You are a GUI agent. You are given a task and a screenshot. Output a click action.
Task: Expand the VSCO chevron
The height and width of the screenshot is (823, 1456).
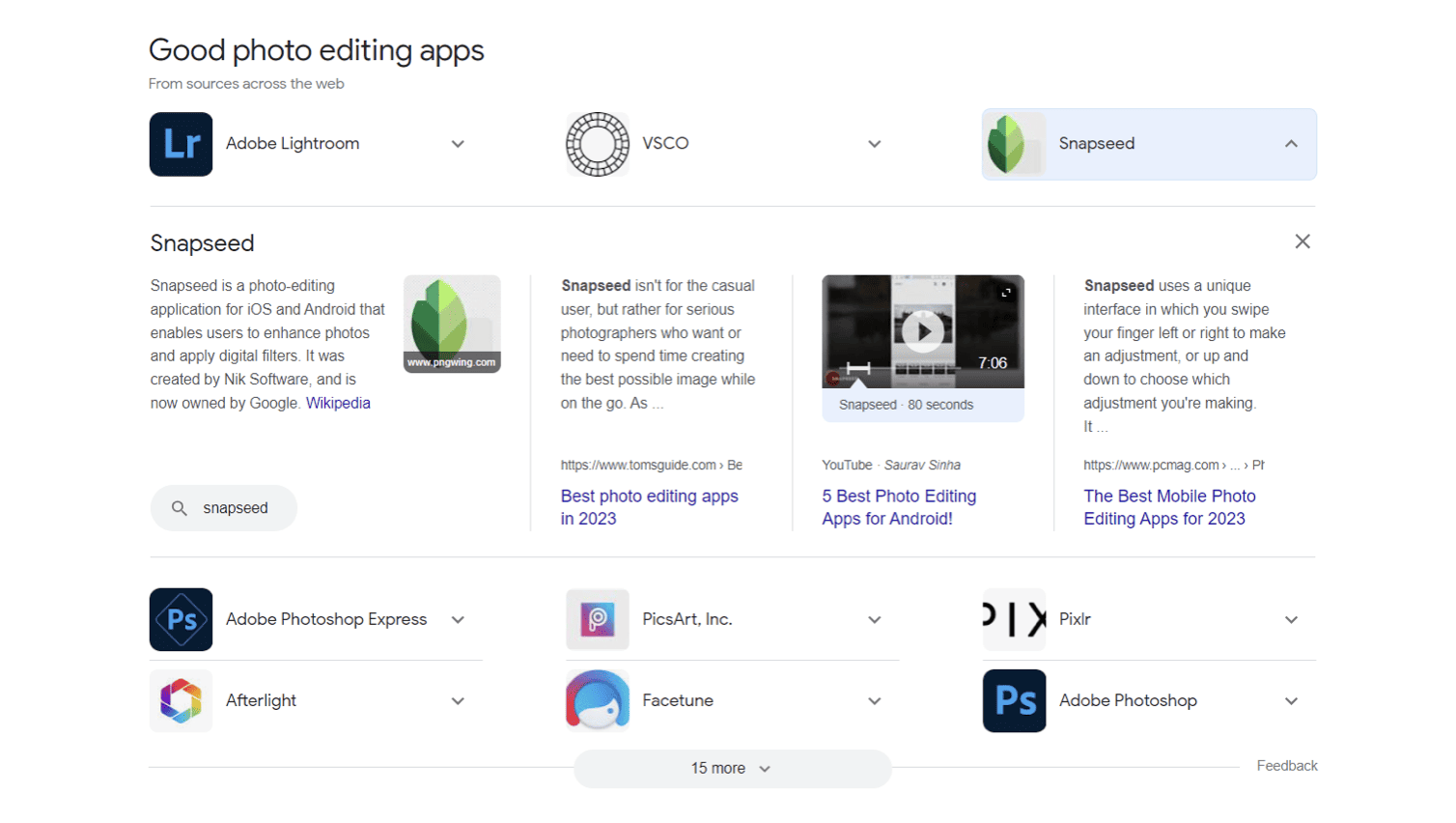point(874,144)
